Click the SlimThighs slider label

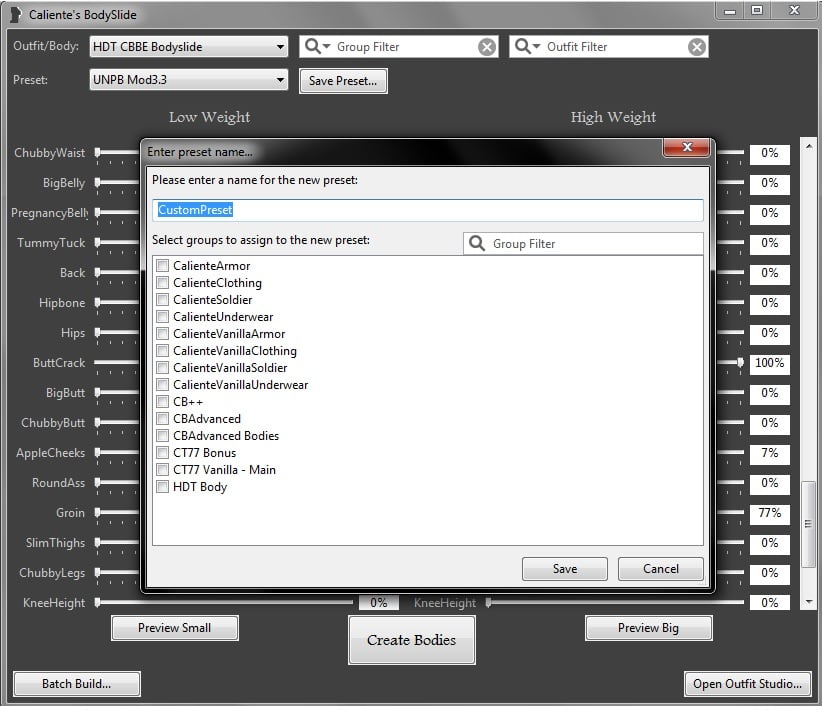(x=55, y=543)
